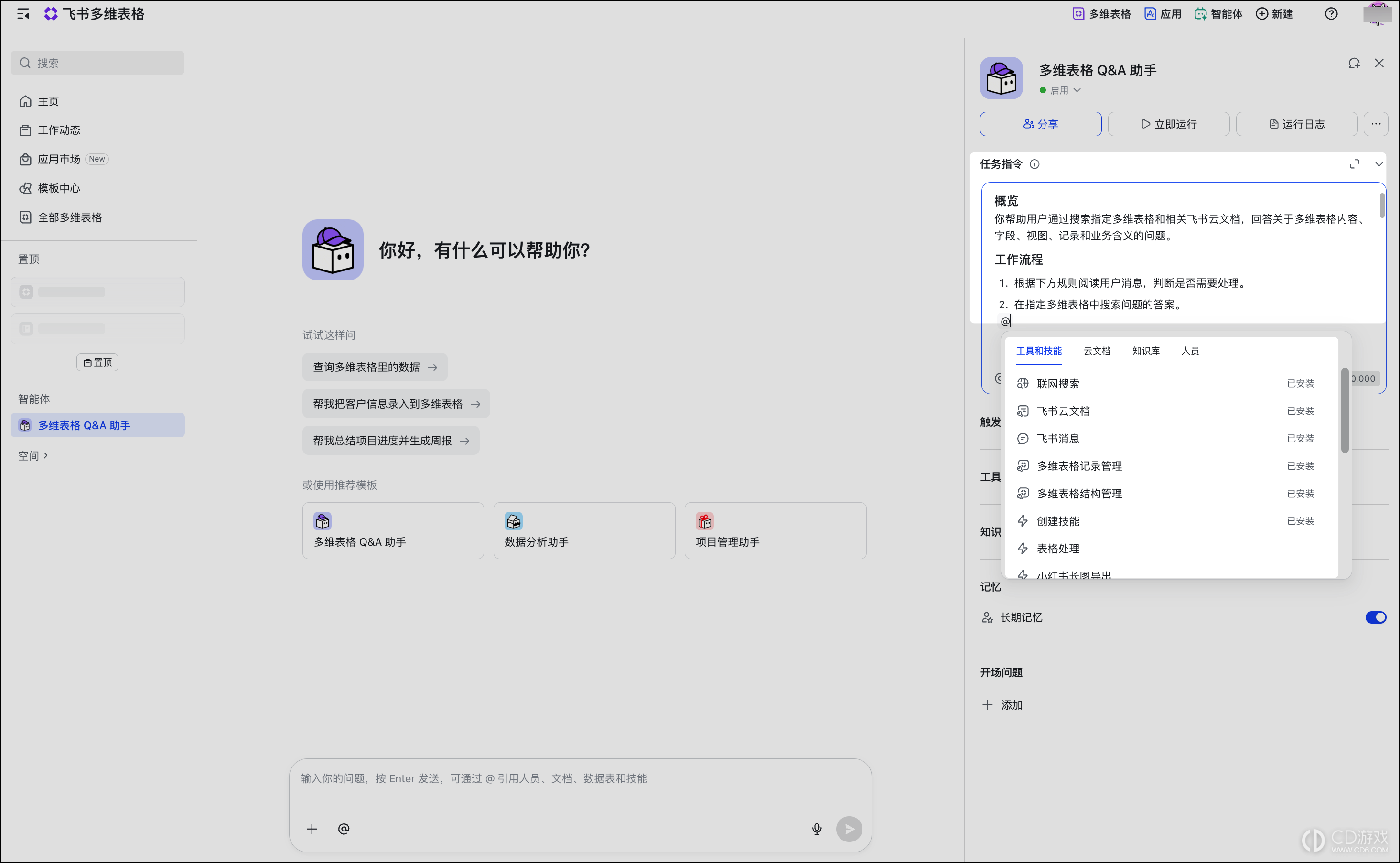Click the tool list popup scrollbar
Viewport: 1400px width, 863px height.
(x=1344, y=411)
